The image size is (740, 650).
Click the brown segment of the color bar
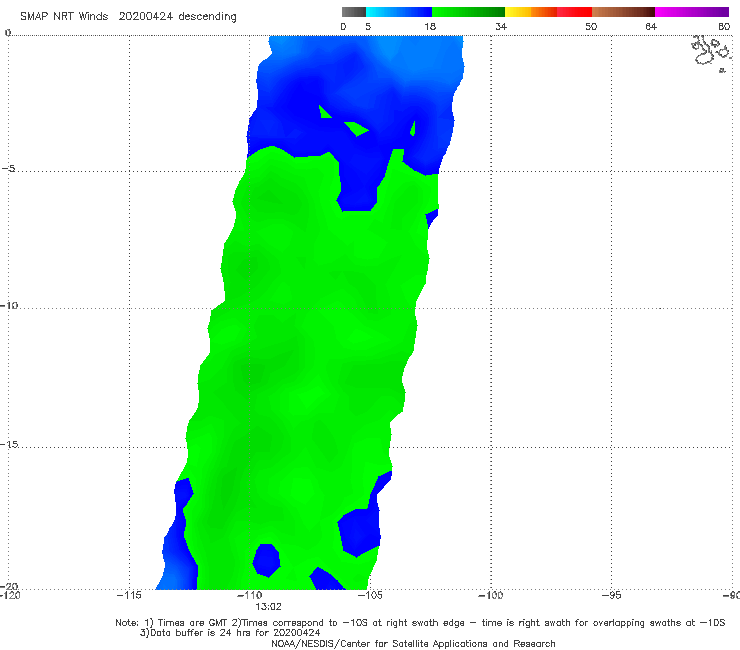[623, 12]
